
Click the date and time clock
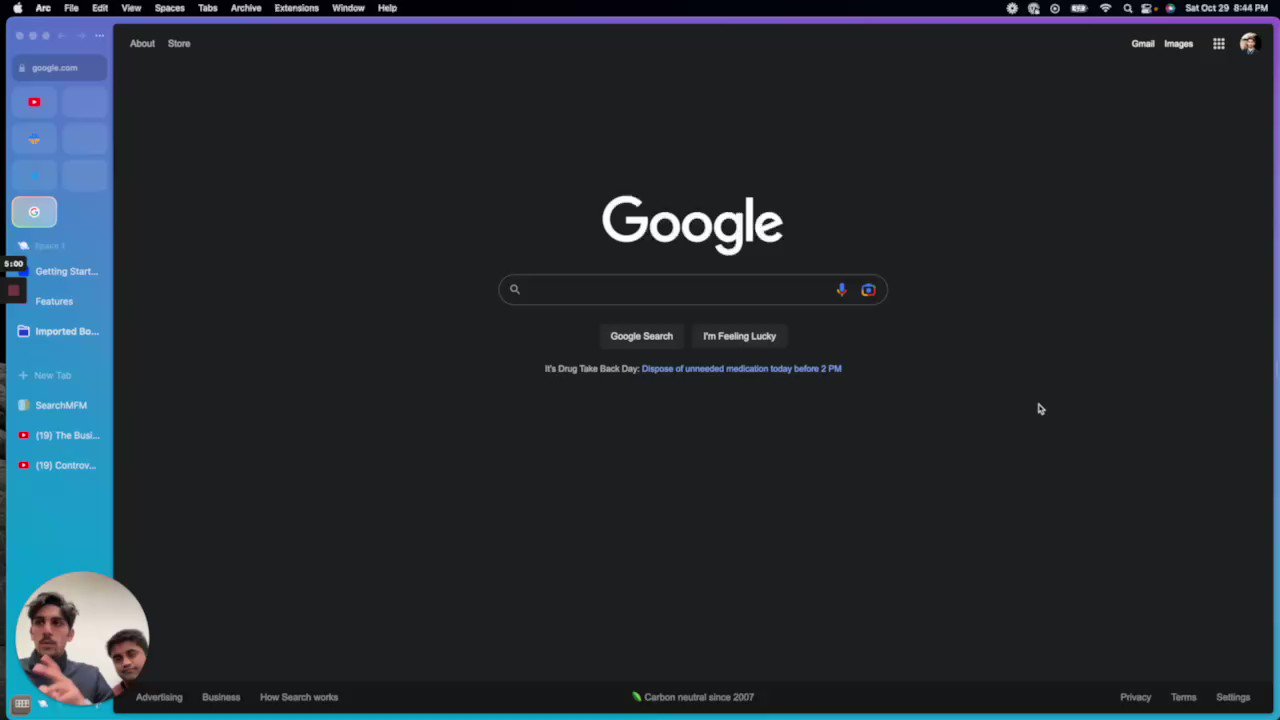pos(1227,8)
